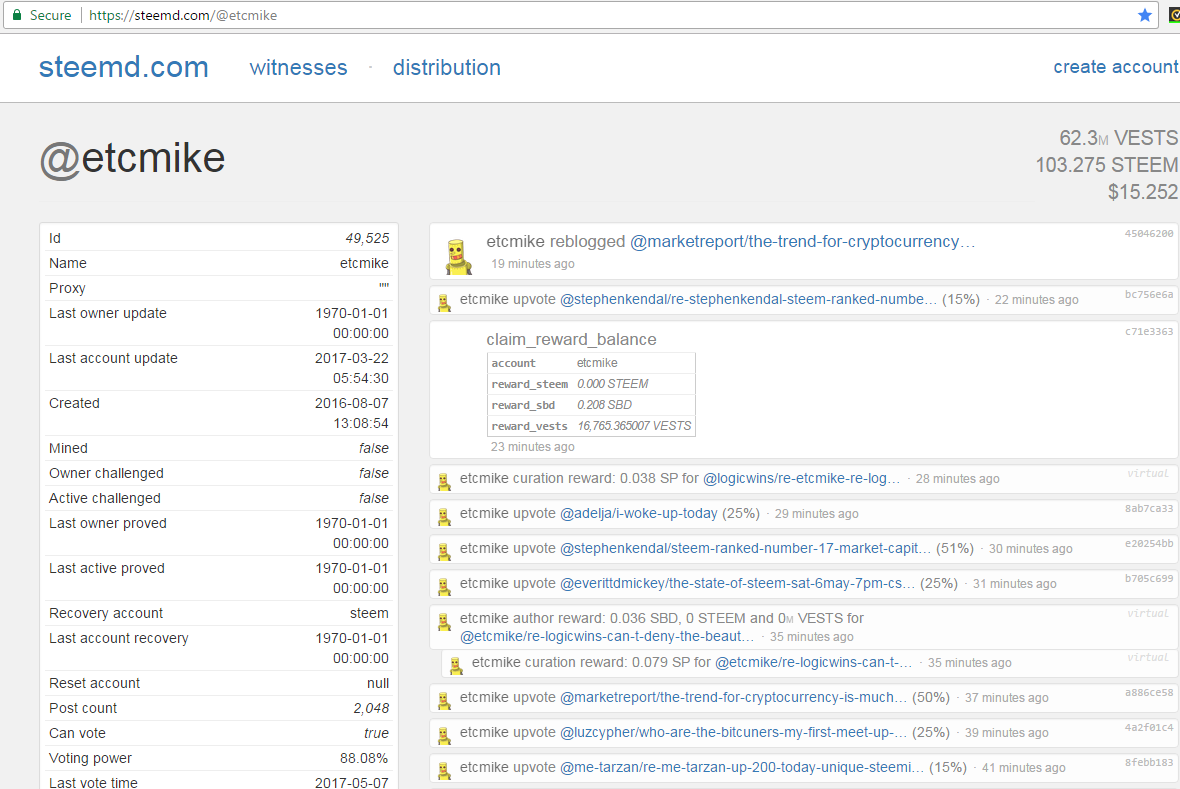1180x789 pixels.
Task: Click the Recovery account value steem
Action: click(370, 614)
